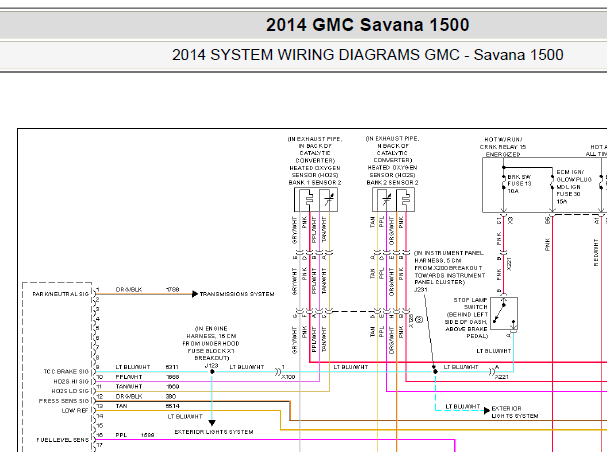
Task: Click HEATED OXYGEN SENSOR BANK 2 SENSOR 2 caption
Action: pyautogui.click(x=393, y=175)
